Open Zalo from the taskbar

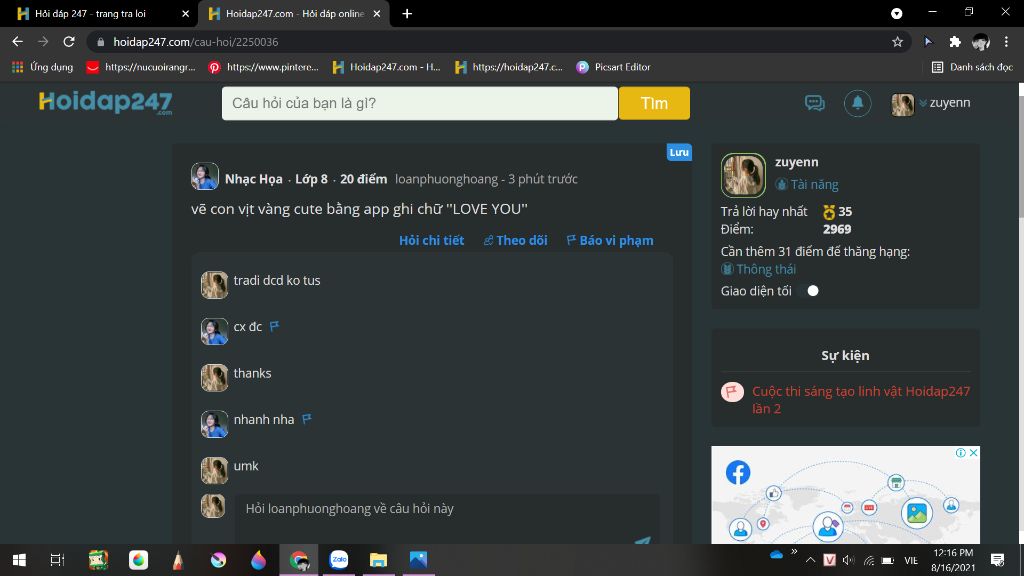coord(339,560)
